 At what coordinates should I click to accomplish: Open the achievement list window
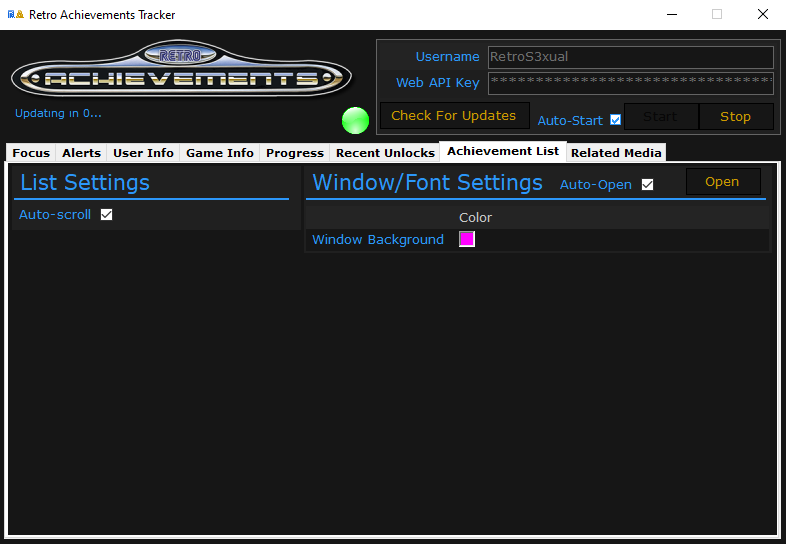[x=722, y=182]
